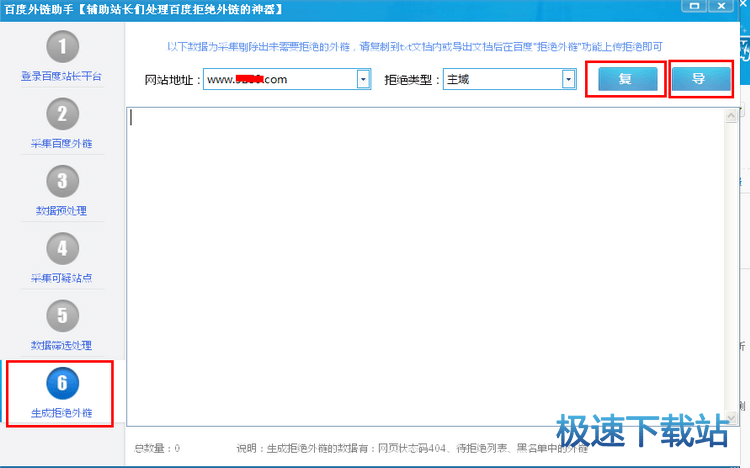
Task: Open step 2 circle icon
Action: pyautogui.click(x=62, y=114)
